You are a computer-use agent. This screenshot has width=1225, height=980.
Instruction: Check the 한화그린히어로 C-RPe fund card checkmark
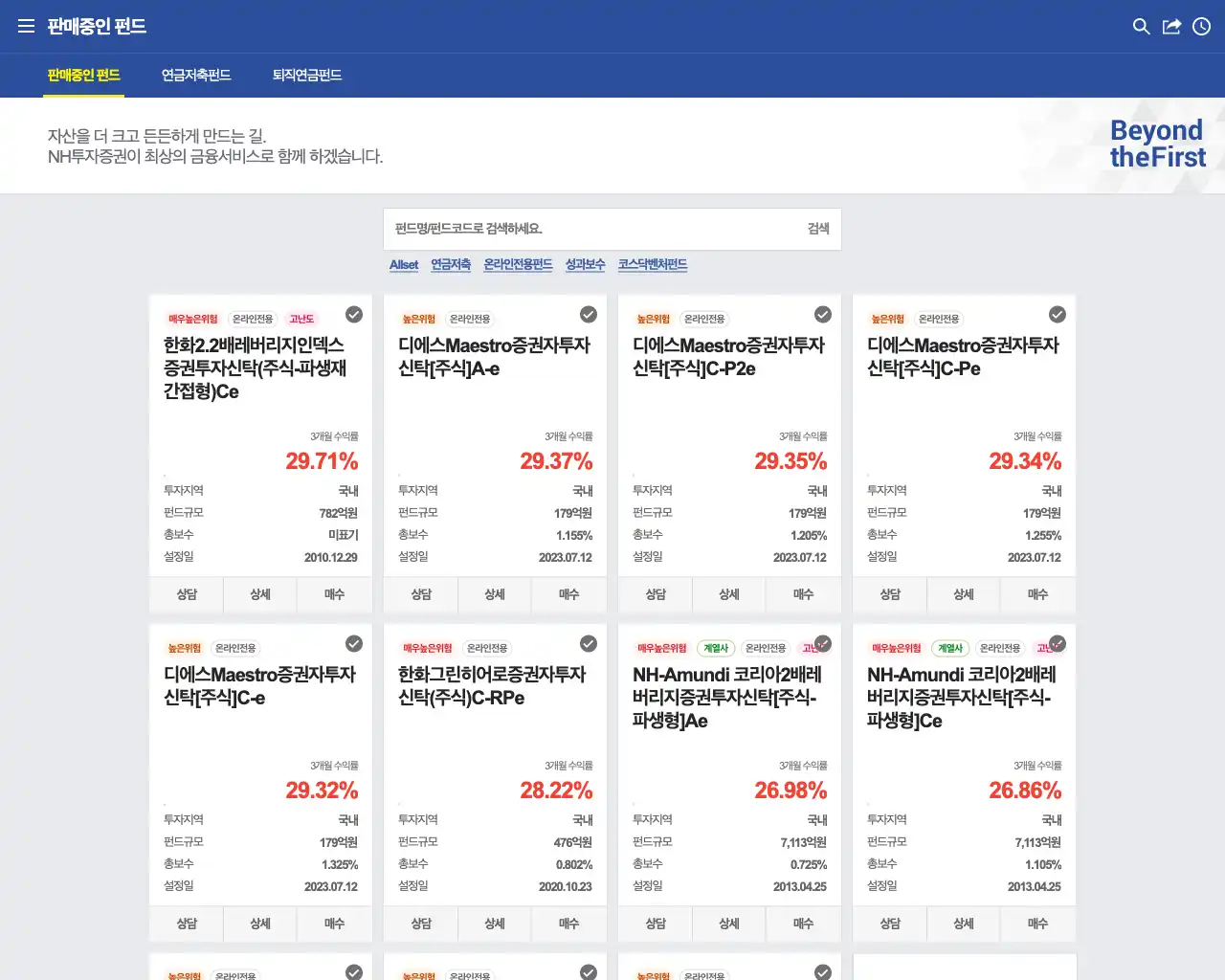tap(589, 643)
